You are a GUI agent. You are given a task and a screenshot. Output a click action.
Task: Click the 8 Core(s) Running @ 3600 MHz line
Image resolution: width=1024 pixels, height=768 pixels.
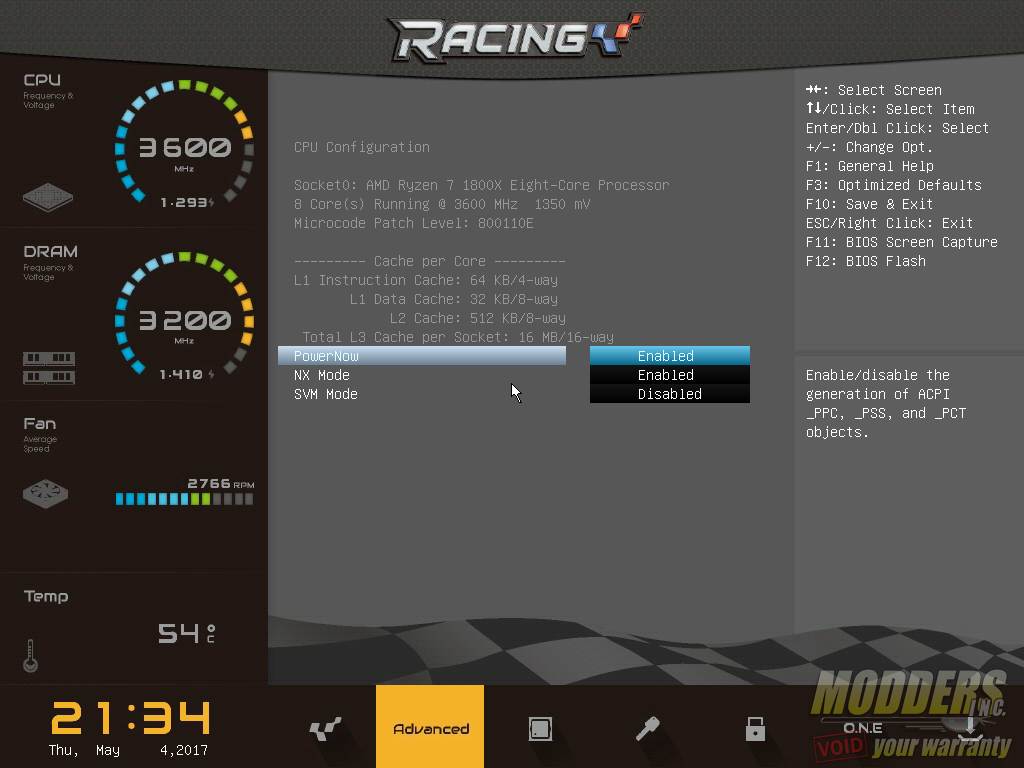(442, 204)
